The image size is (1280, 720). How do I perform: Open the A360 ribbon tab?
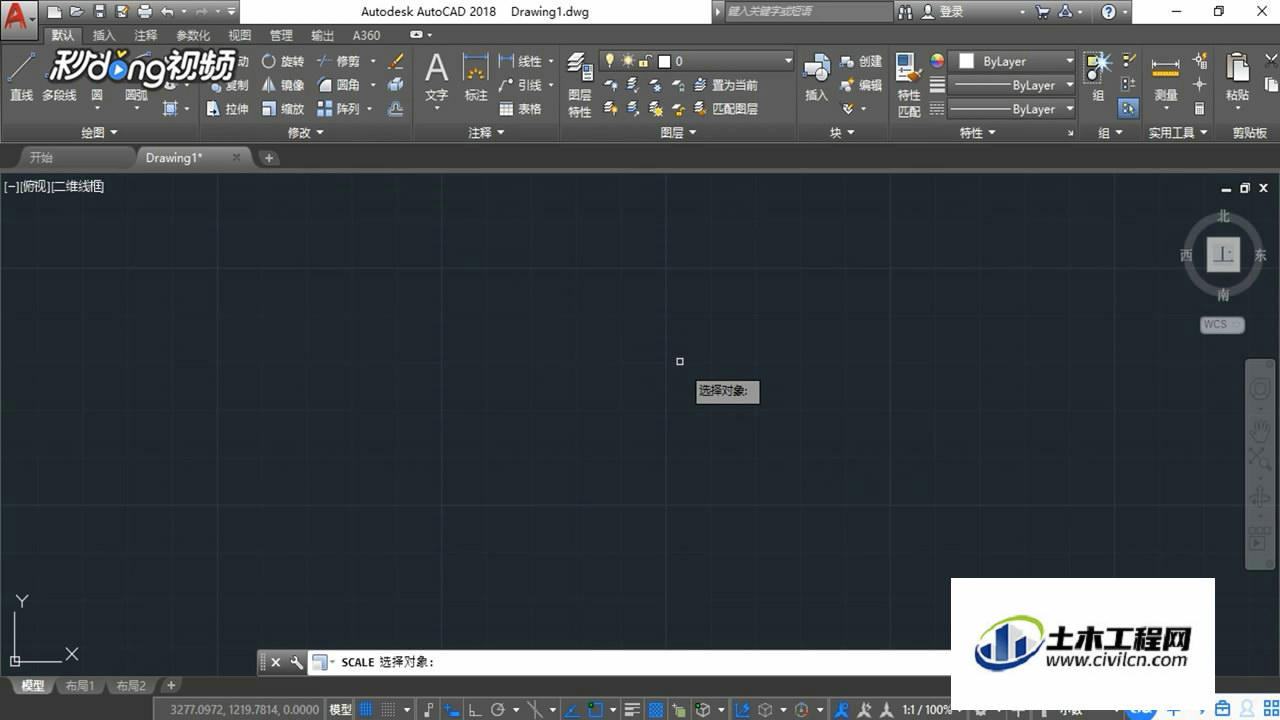click(366, 35)
